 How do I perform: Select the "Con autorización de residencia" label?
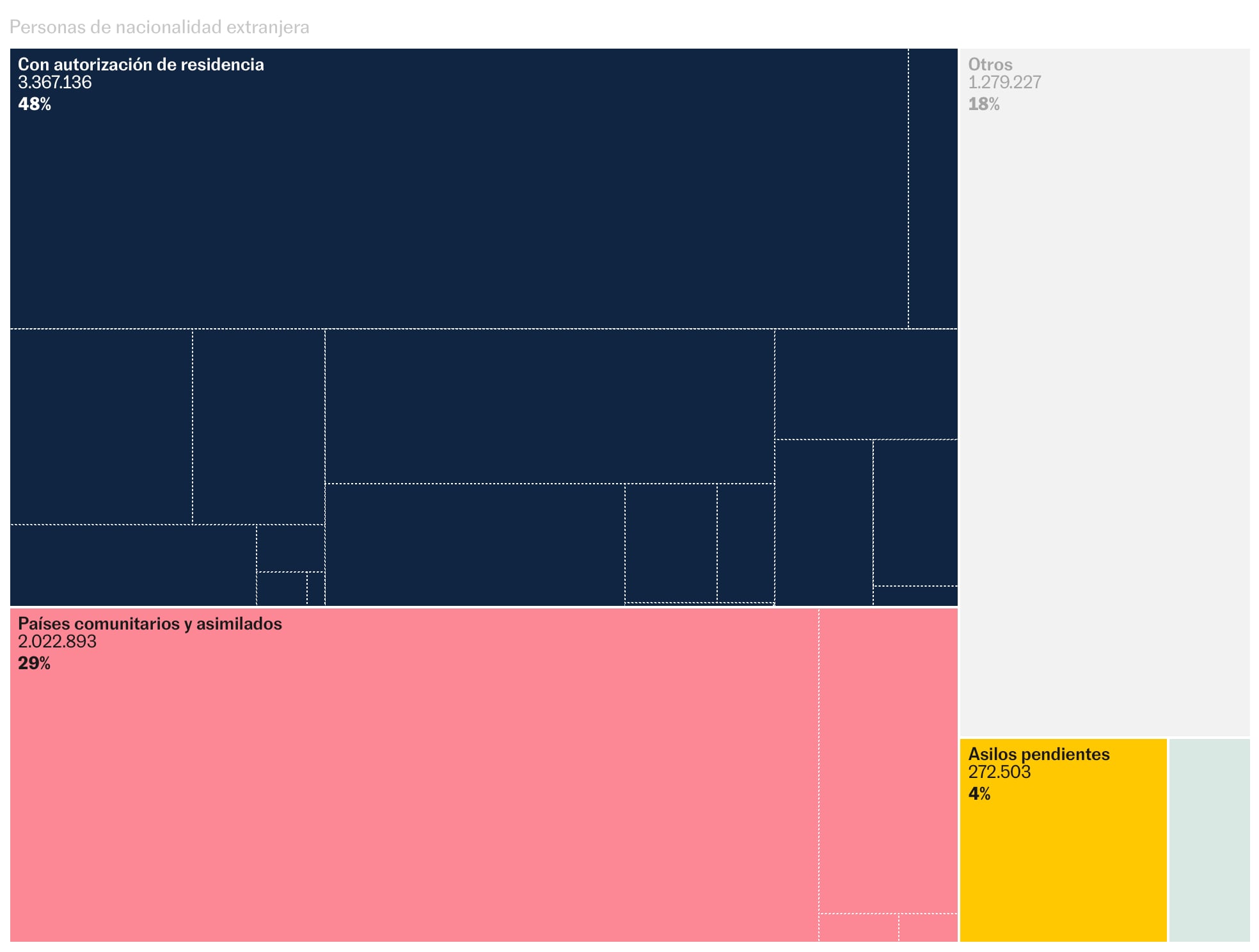coord(141,65)
